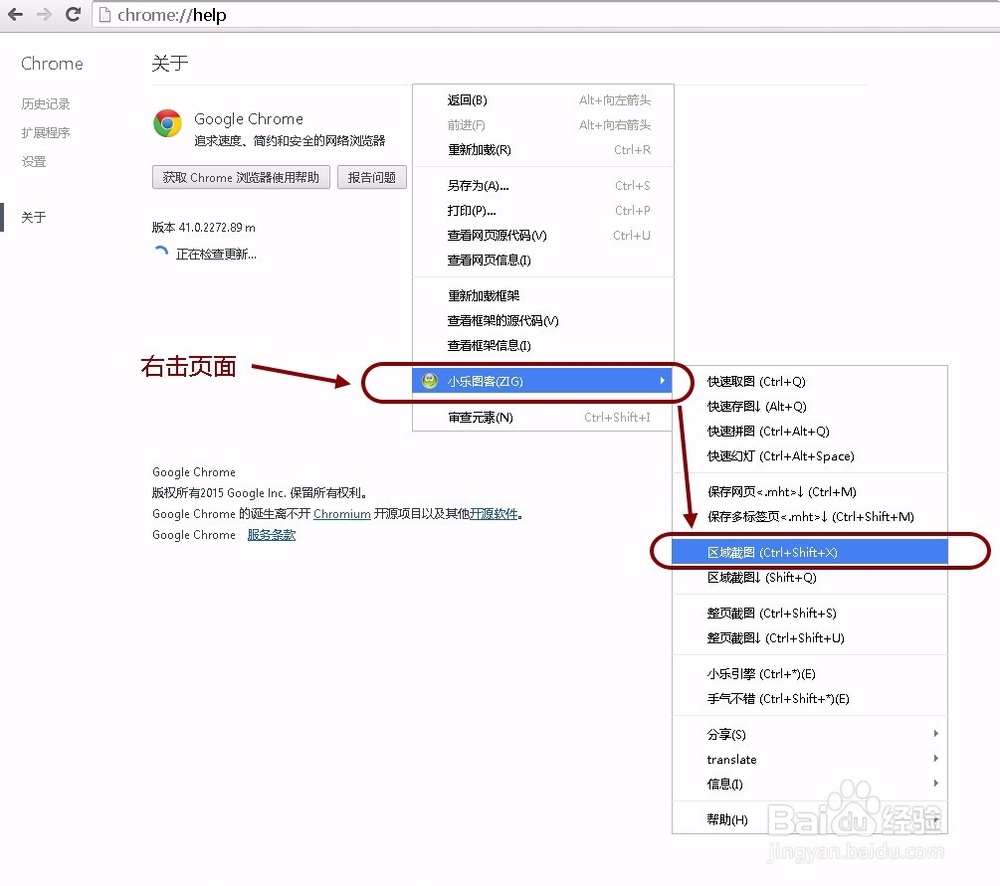1000x886 pixels.
Task: Open the Chromium hyperlink
Action: point(342,513)
